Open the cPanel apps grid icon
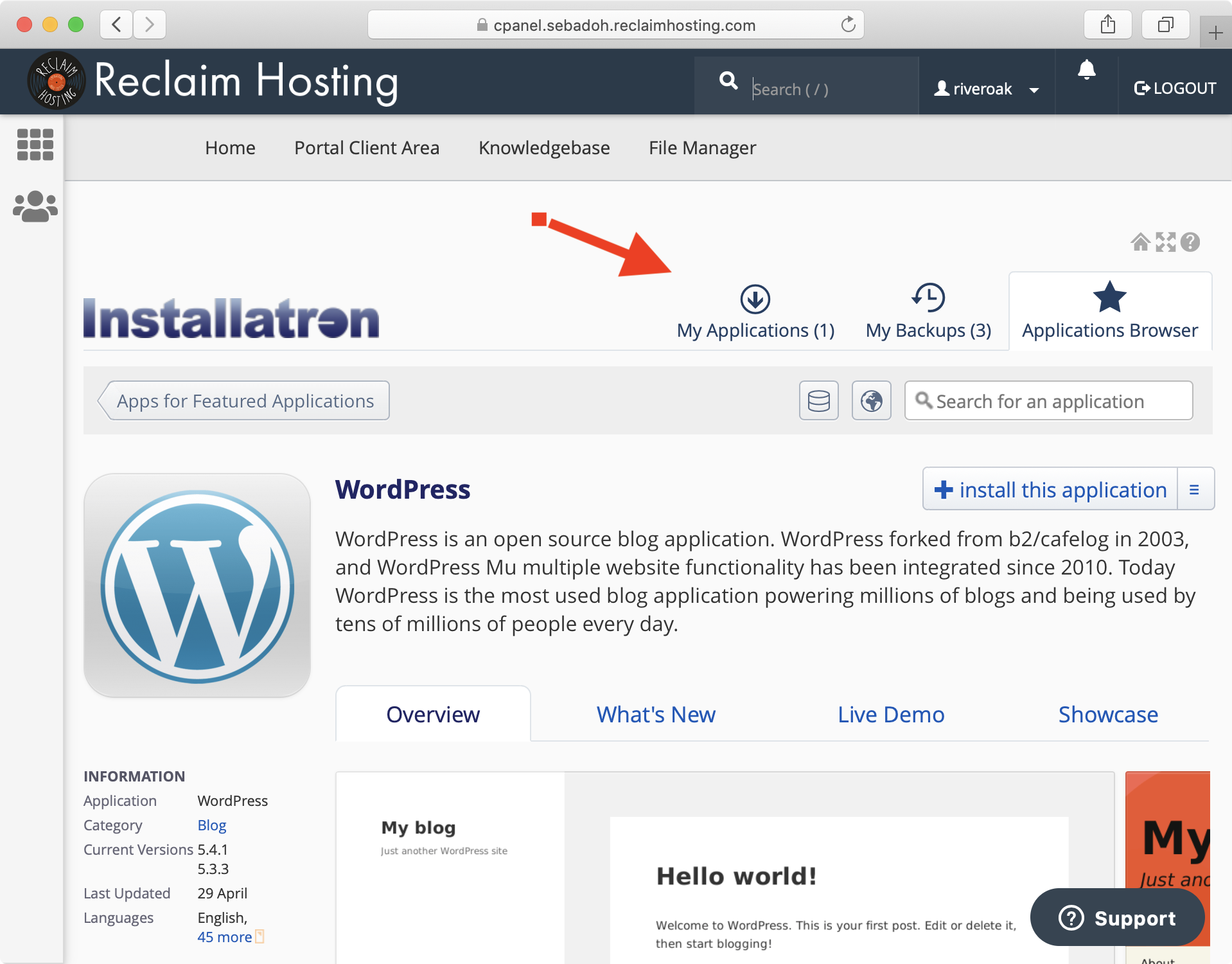 35,144
